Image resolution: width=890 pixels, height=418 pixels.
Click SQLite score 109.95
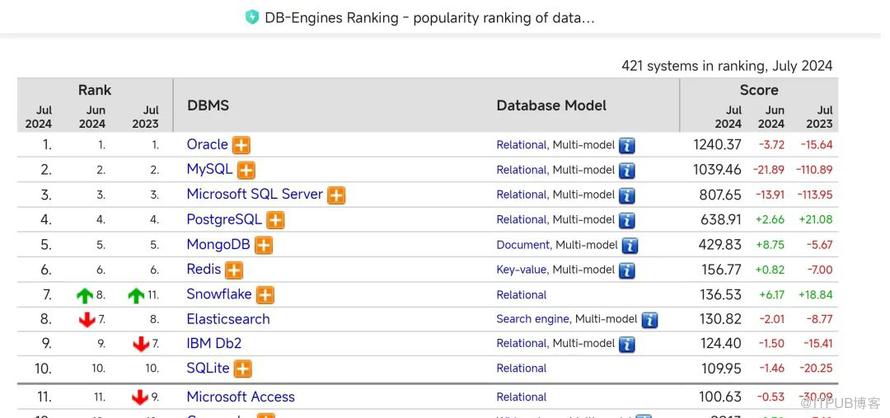tap(721, 369)
